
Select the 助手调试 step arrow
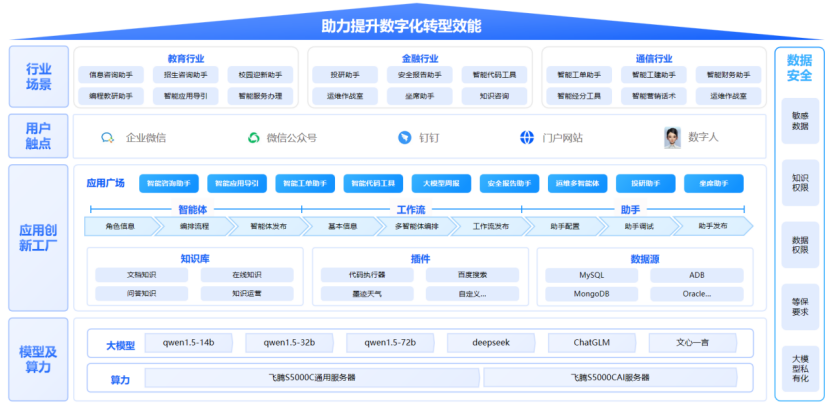(x=638, y=227)
